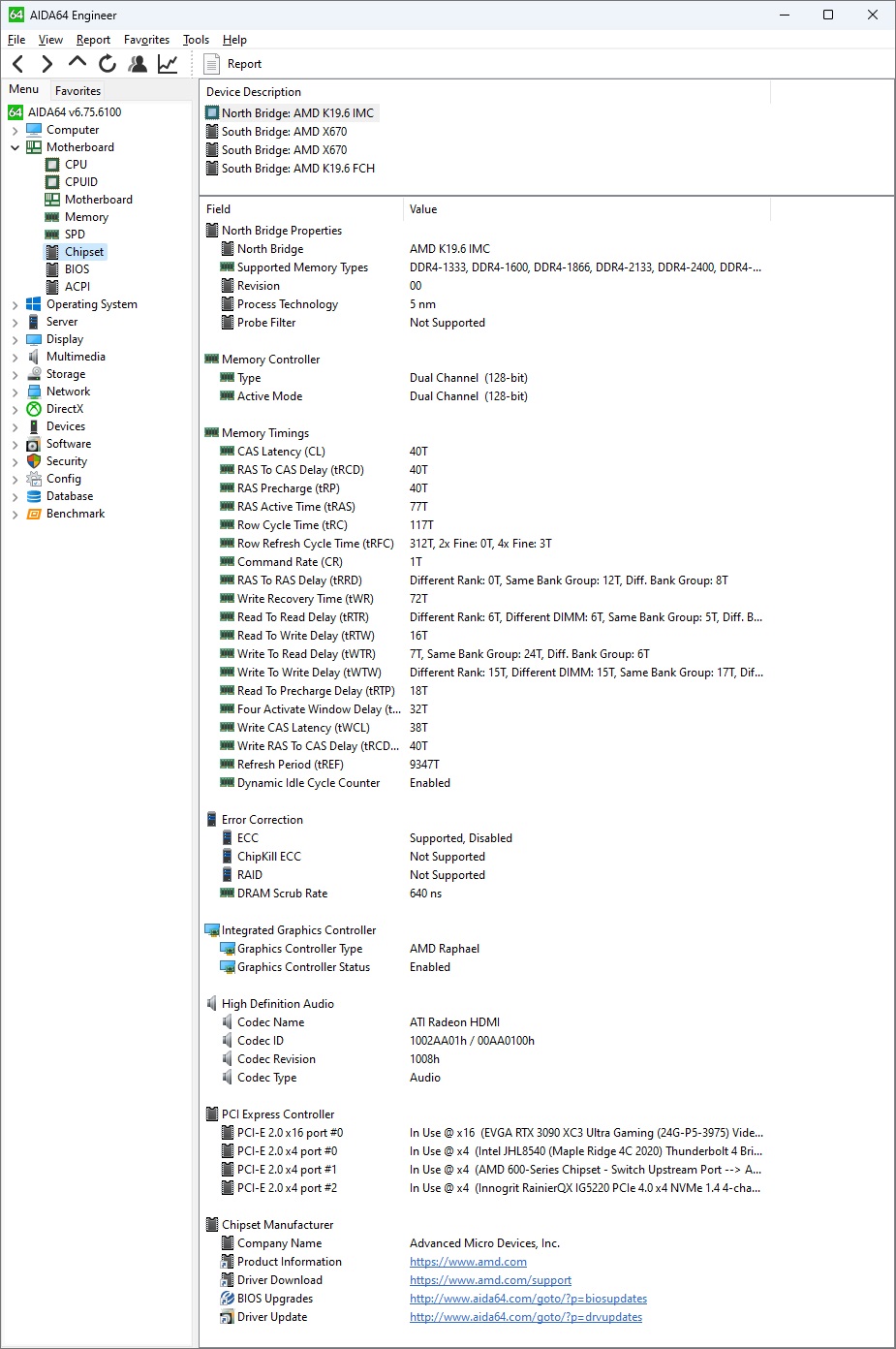The height and width of the screenshot is (1349, 896).
Task: Open the Tools menu
Action: click(x=196, y=40)
